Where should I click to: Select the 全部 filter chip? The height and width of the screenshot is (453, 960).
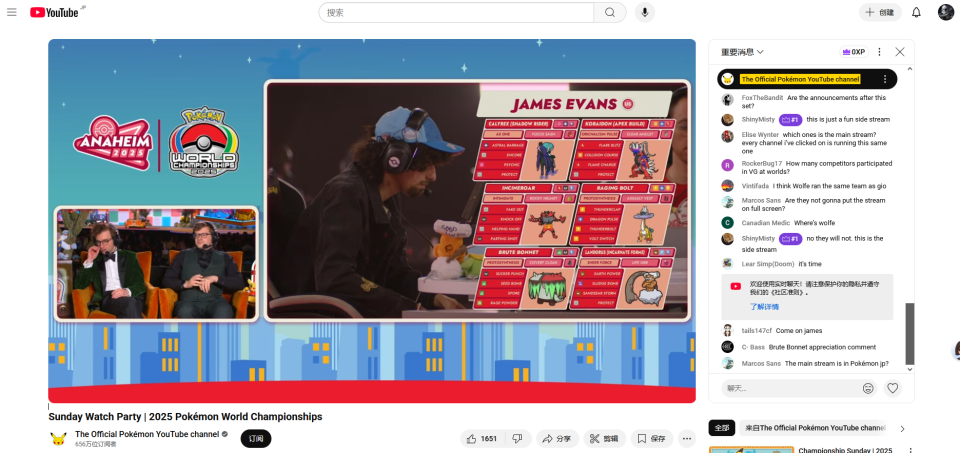(x=721, y=428)
